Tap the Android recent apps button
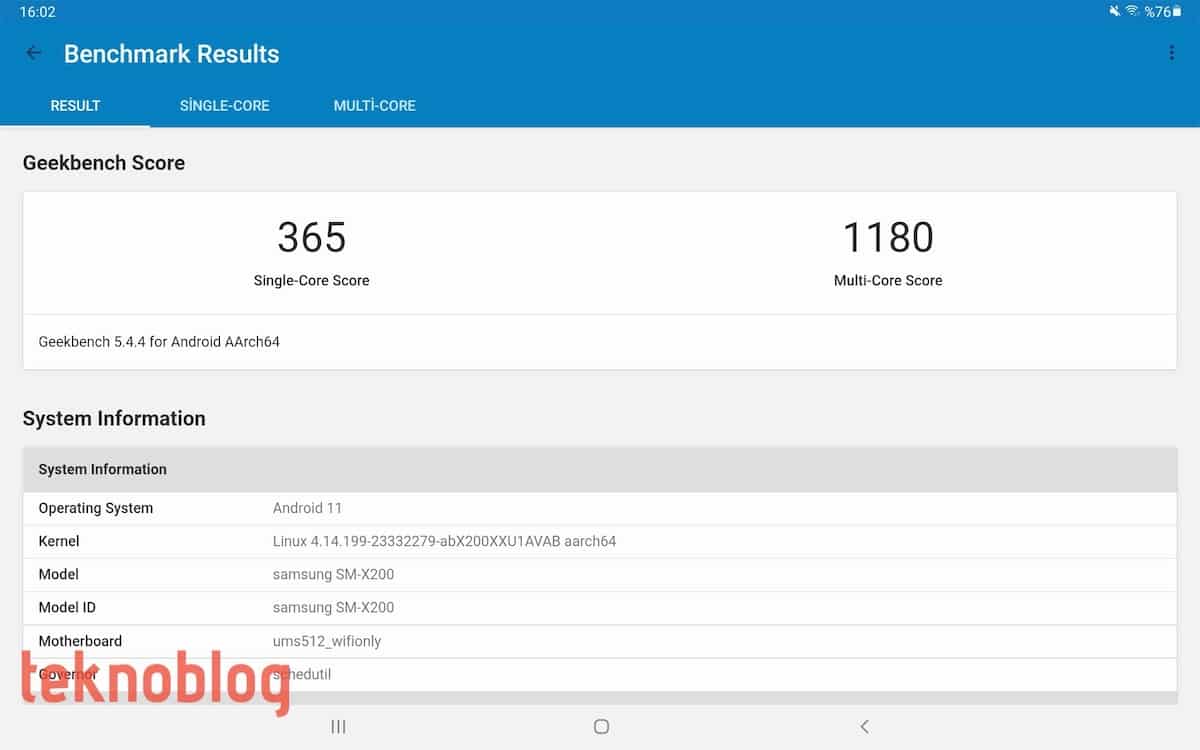The image size is (1200, 750). 338,727
